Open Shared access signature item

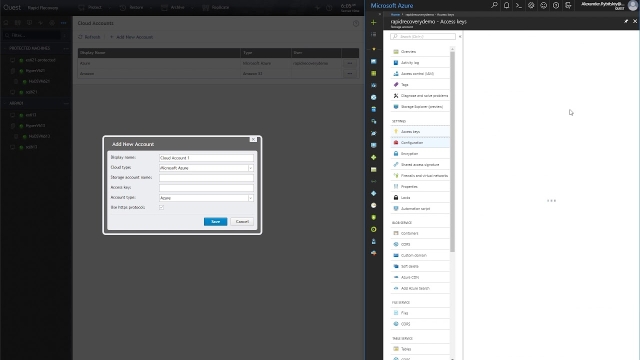420,164
